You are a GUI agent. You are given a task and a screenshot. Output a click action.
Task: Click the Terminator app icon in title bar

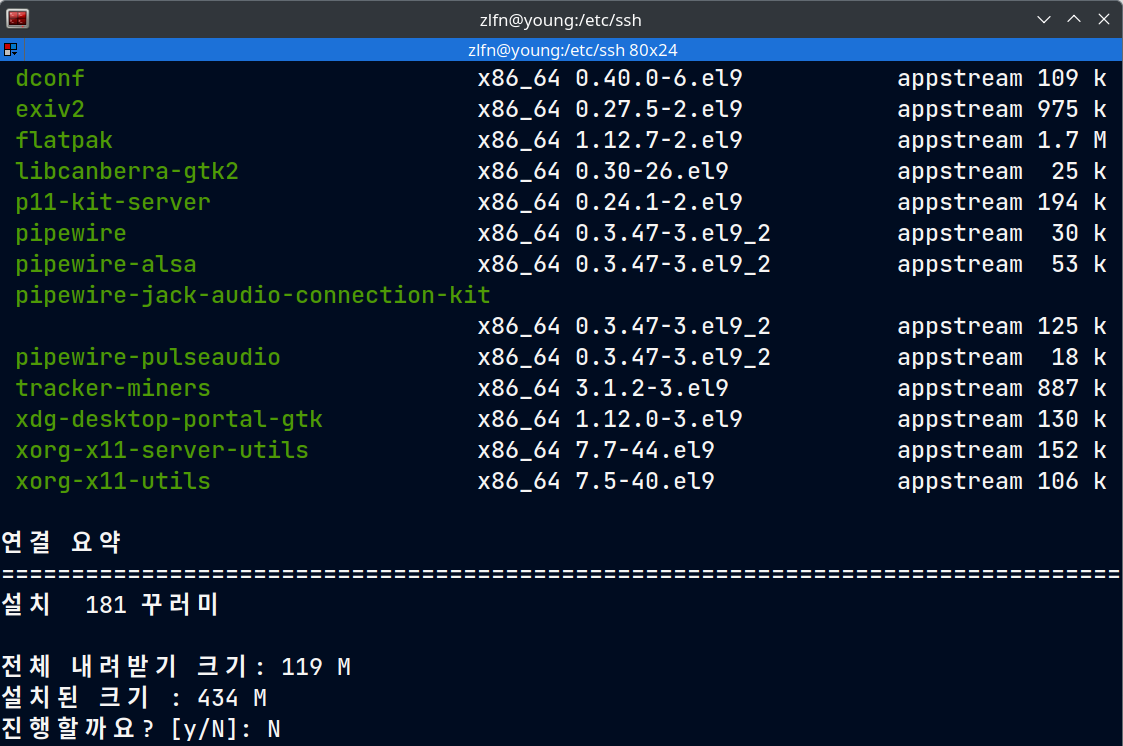point(17,18)
